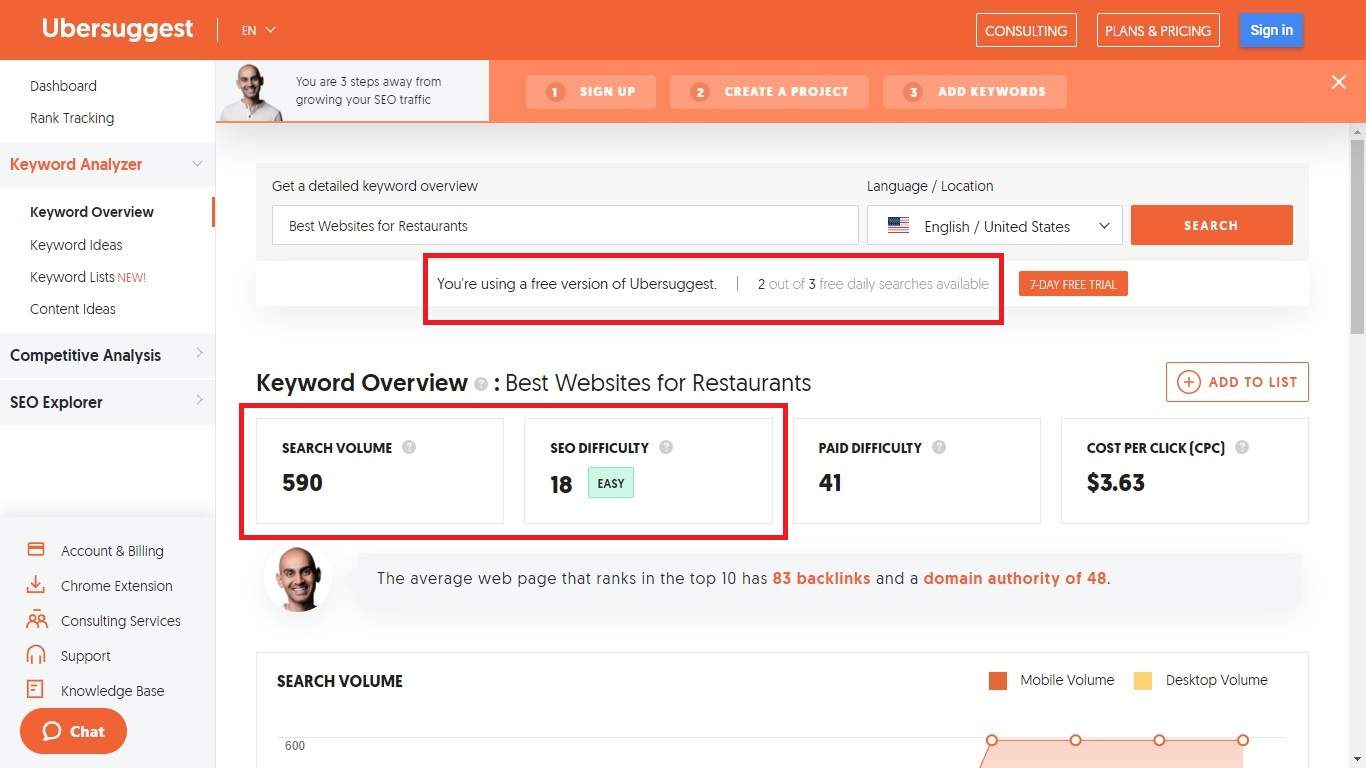
Task: Click the round avatar beside backlinks insight
Action: point(298,579)
